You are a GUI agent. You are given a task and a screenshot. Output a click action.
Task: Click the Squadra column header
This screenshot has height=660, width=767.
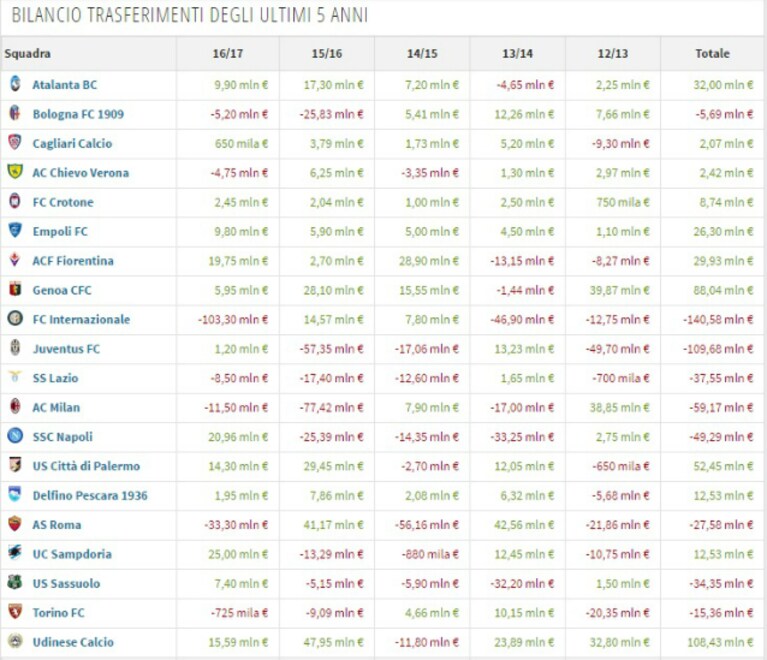27,53
